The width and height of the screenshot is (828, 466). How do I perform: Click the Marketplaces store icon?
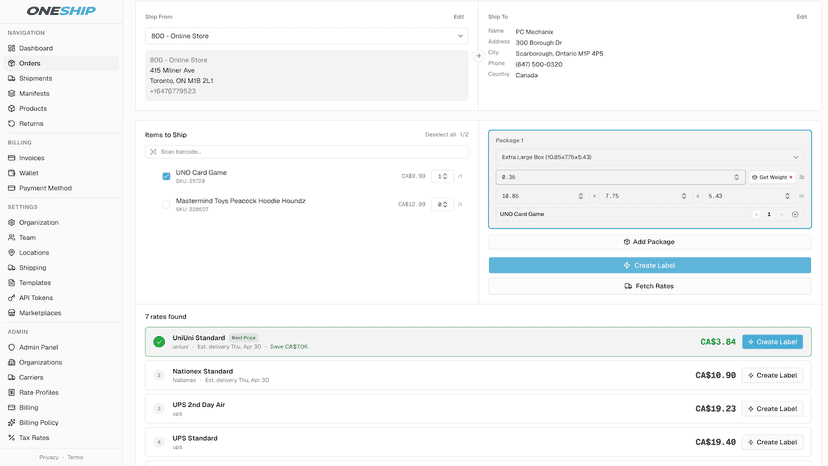12,313
